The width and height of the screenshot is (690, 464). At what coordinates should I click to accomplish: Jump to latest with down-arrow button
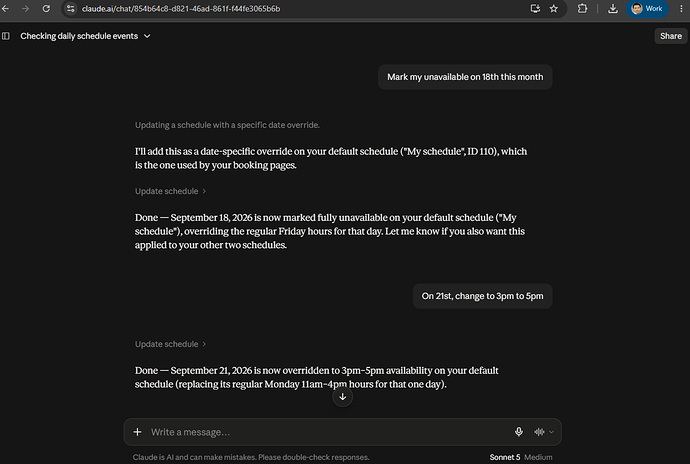pyautogui.click(x=342, y=397)
